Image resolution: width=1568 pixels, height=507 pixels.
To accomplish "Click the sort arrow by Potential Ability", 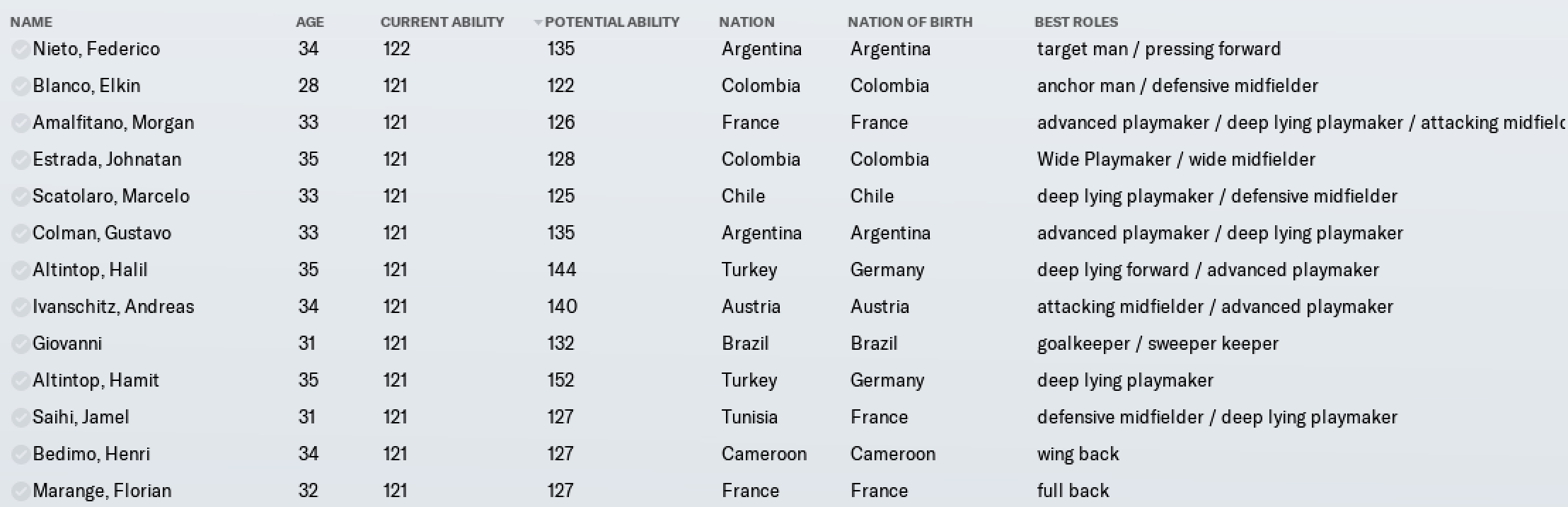I will click(538, 23).
